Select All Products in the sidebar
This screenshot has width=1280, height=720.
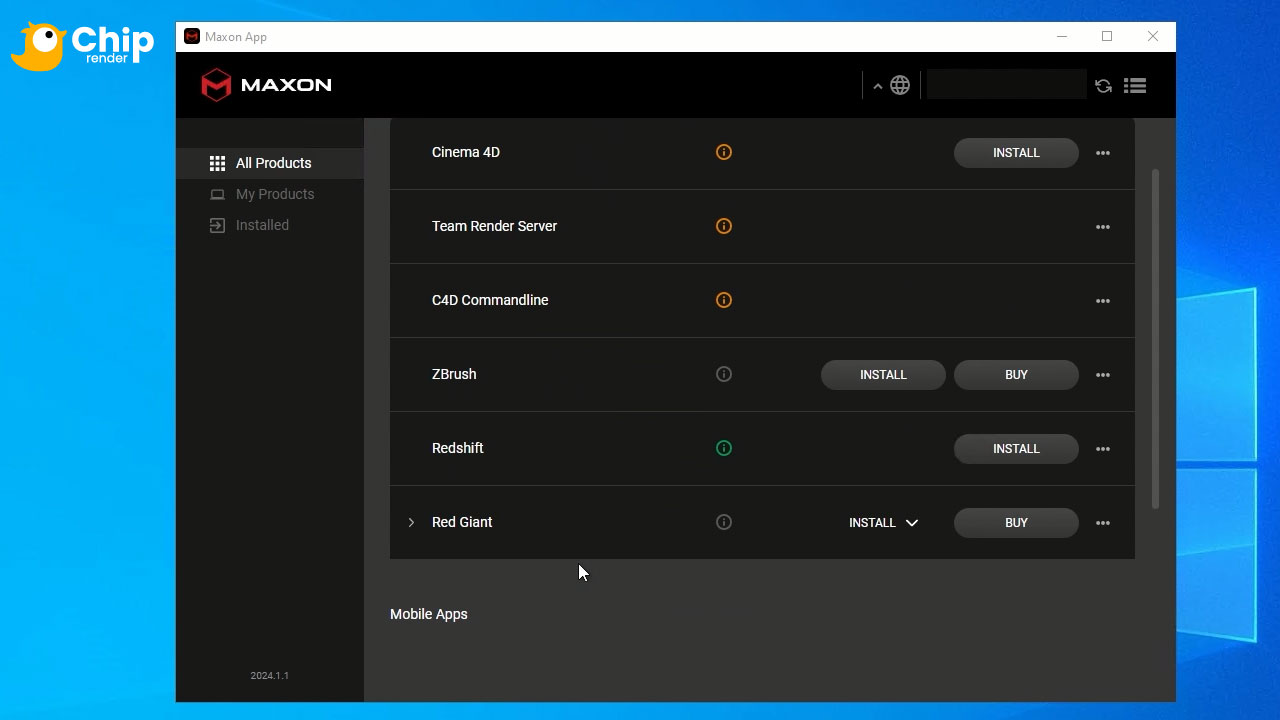coord(270,163)
